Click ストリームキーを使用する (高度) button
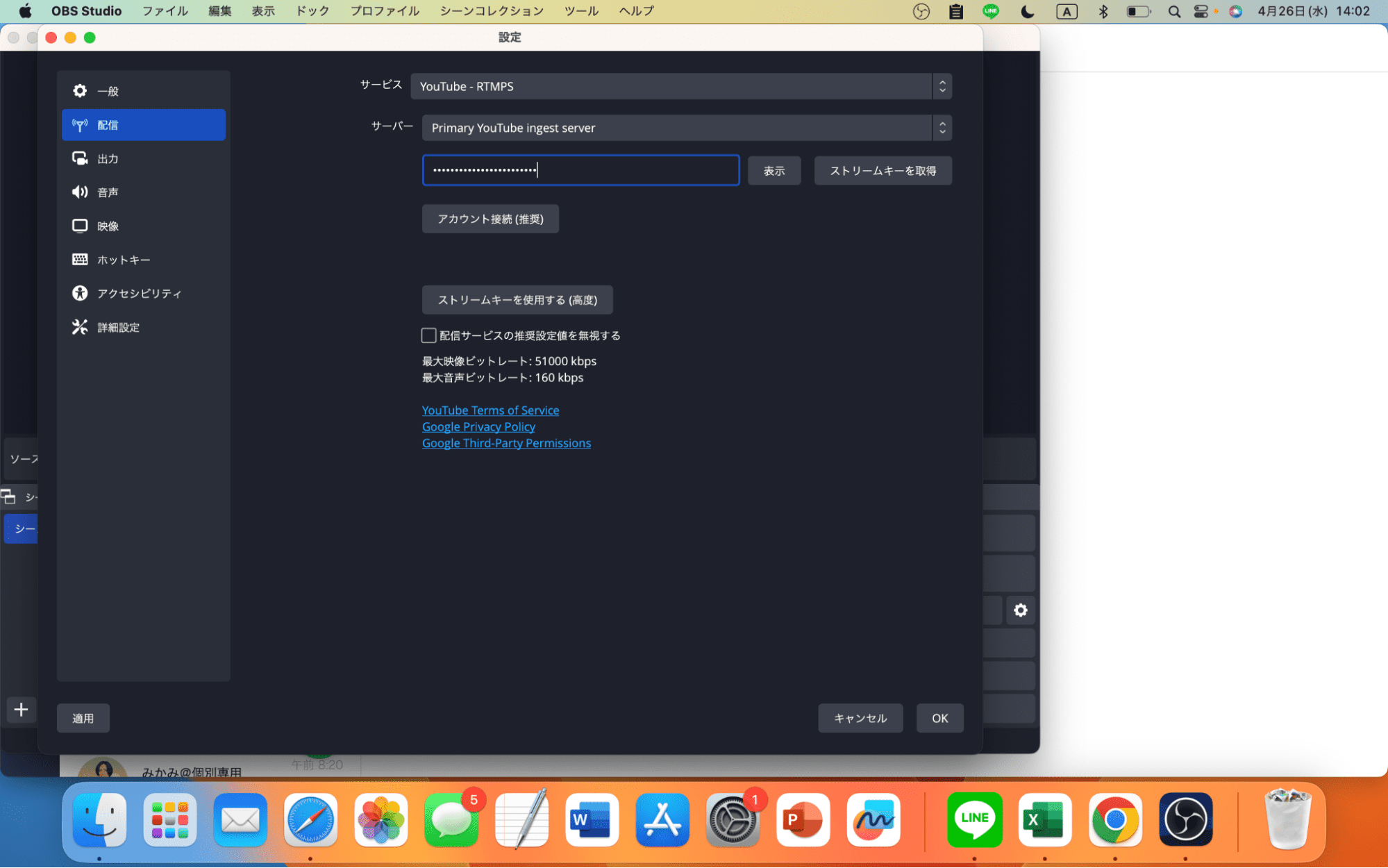1388x868 pixels. (517, 300)
